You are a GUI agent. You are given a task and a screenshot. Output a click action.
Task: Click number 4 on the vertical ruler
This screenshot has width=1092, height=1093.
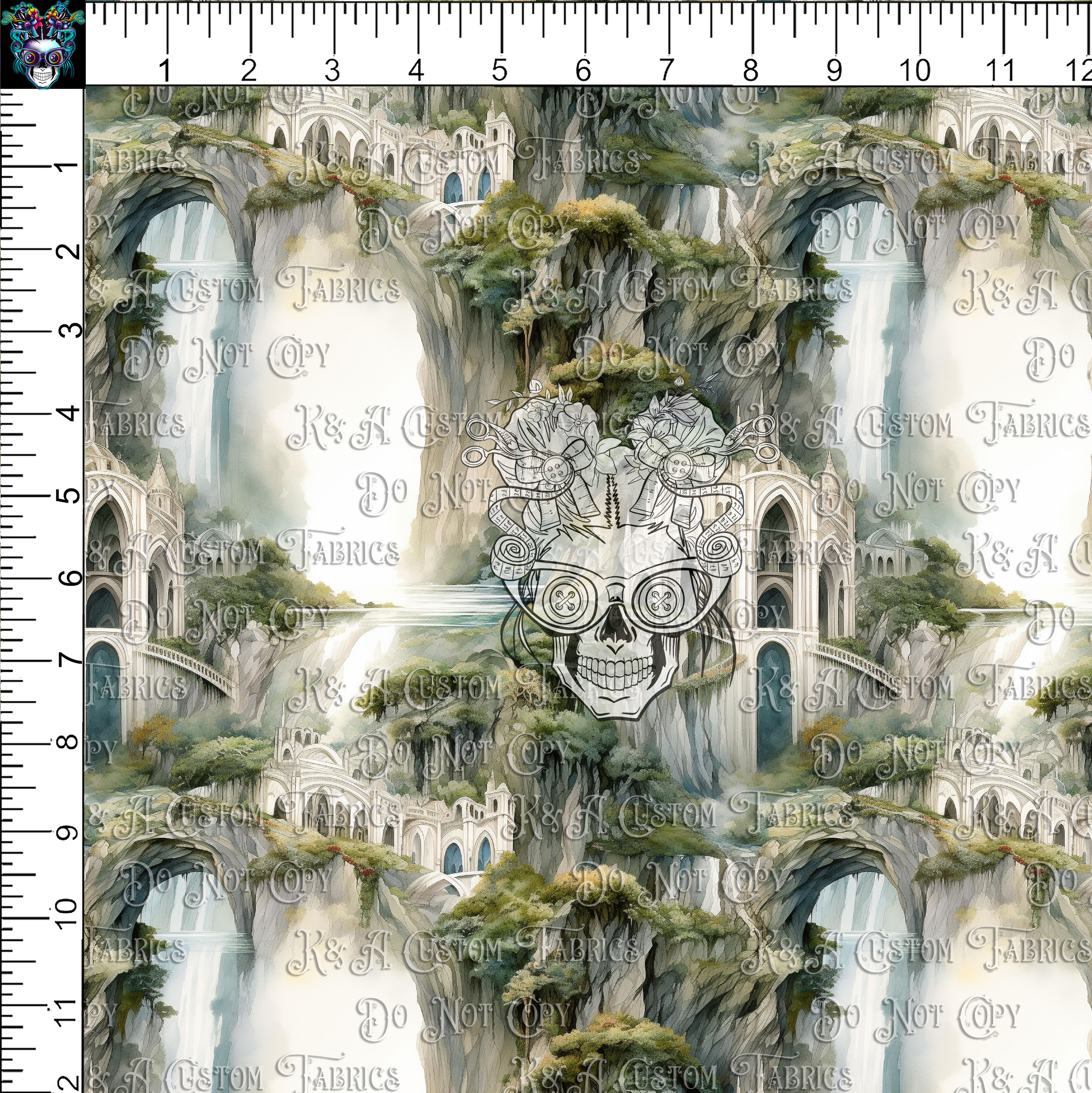67,413
